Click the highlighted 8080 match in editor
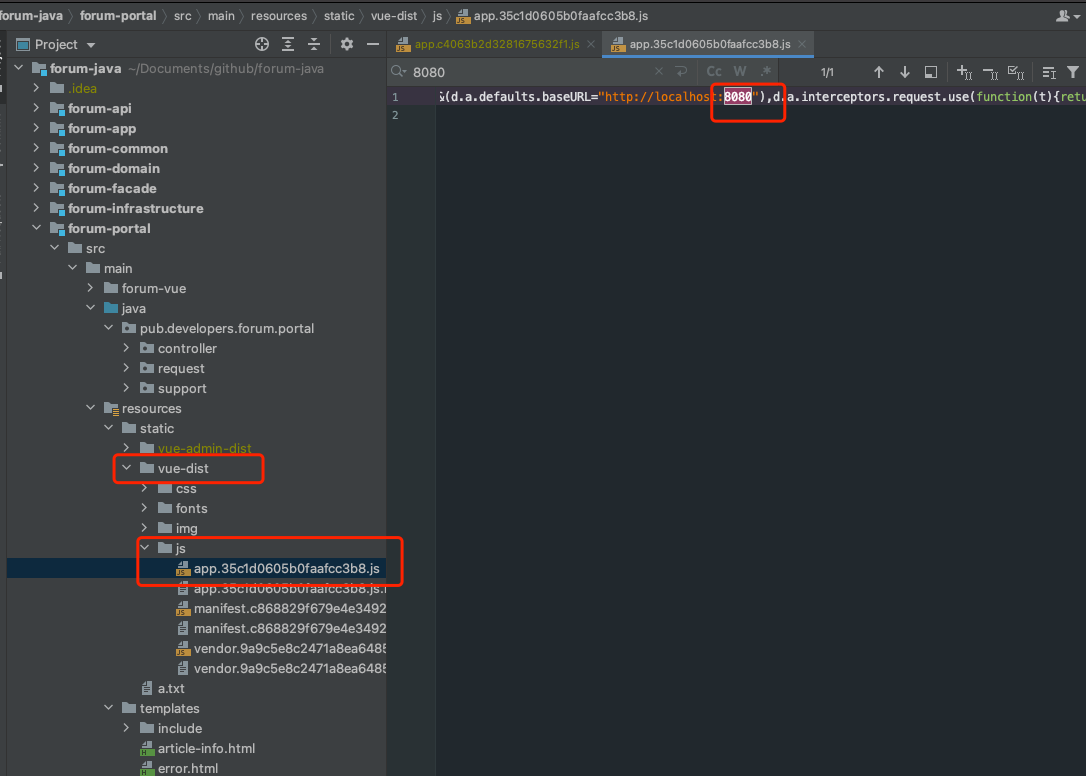 [x=738, y=96]
